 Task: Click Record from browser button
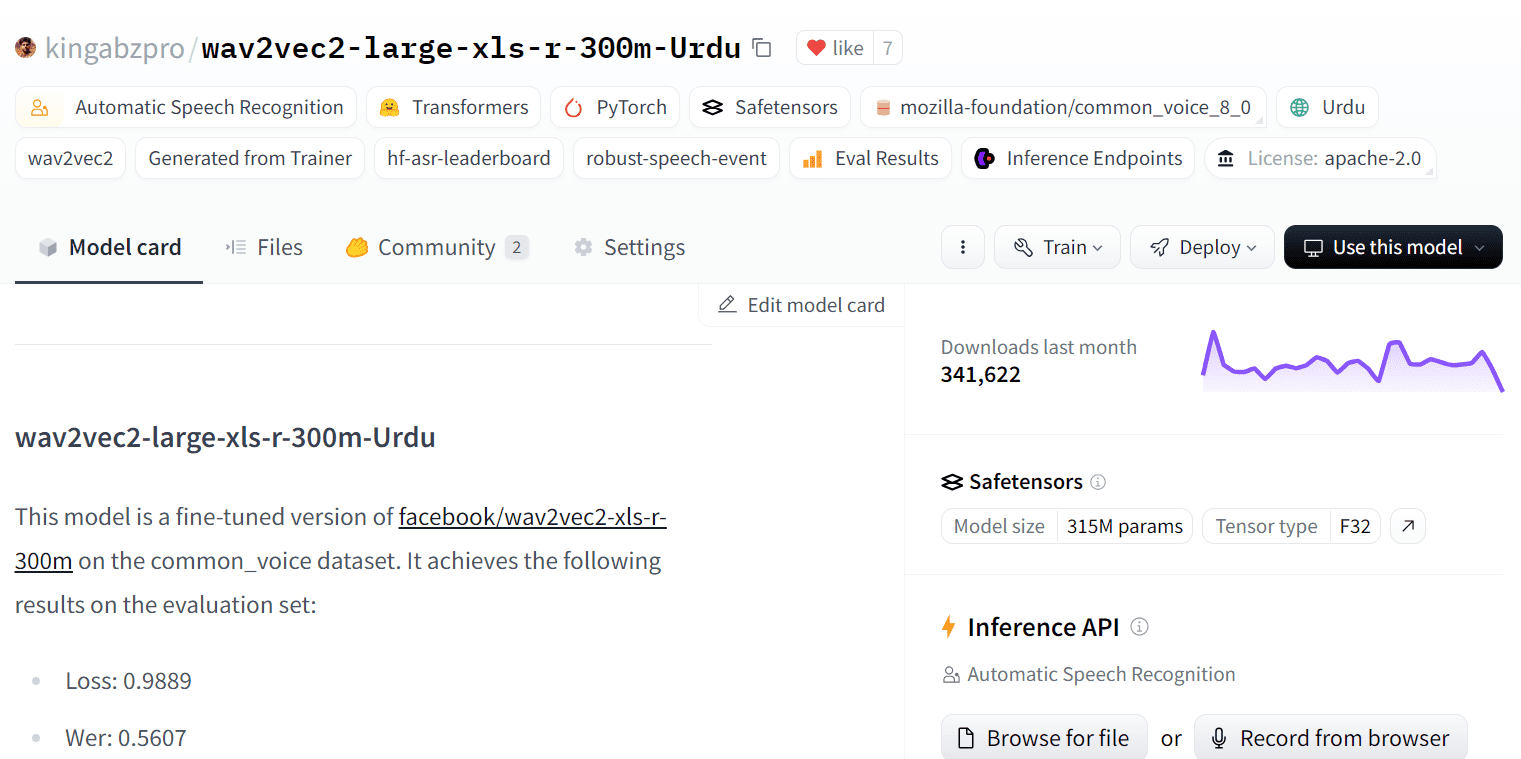pyautogui.click(x=1330, y=738)
